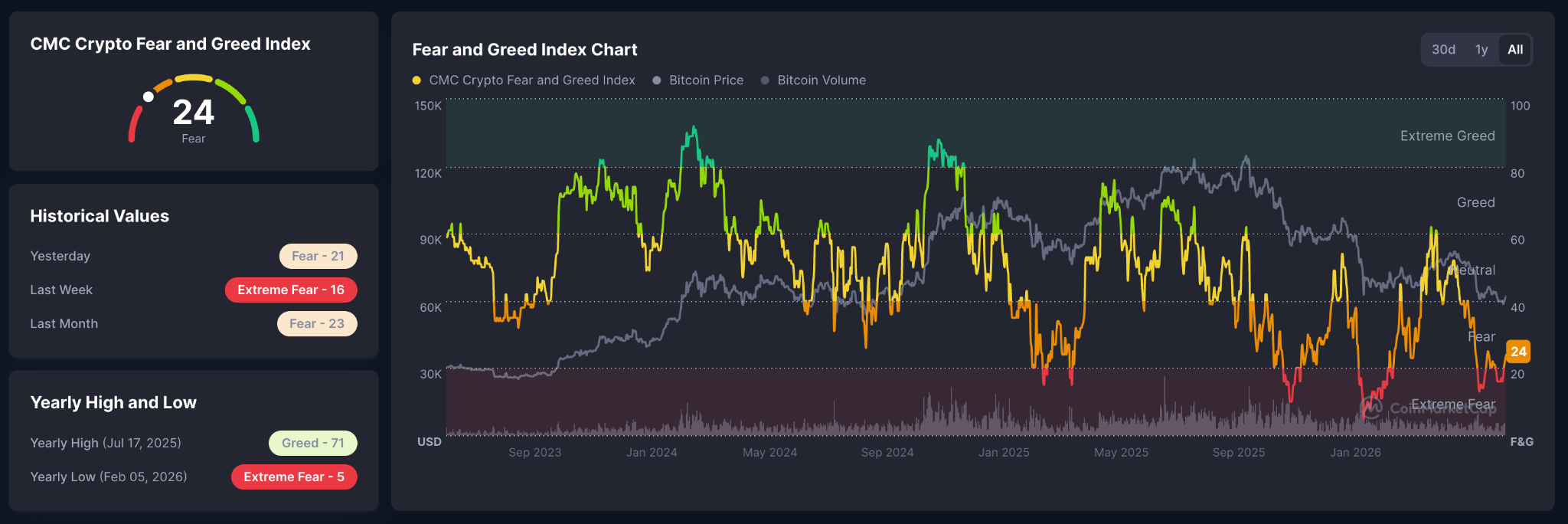Click the 'F&G' axis unit label

tap(1521, 442)
